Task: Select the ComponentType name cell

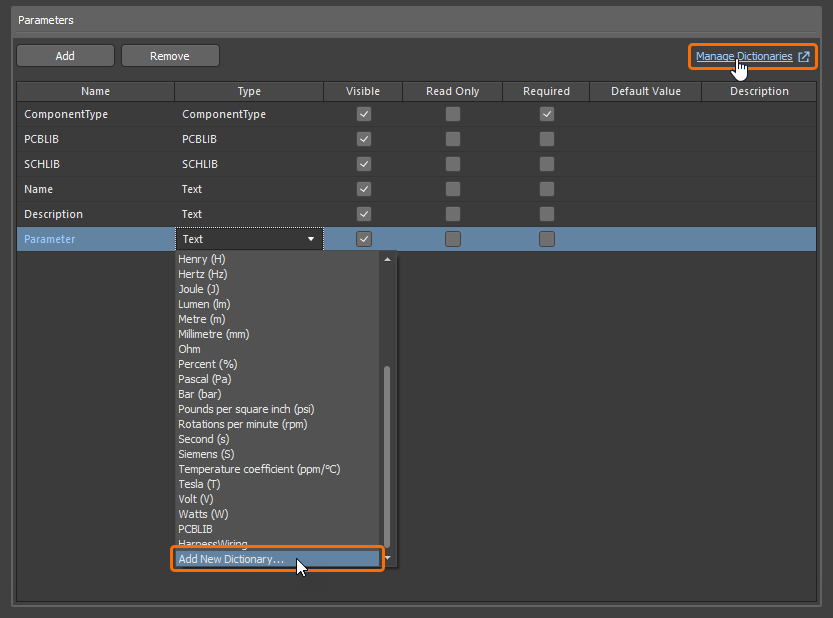Action: tap(96, 114)
